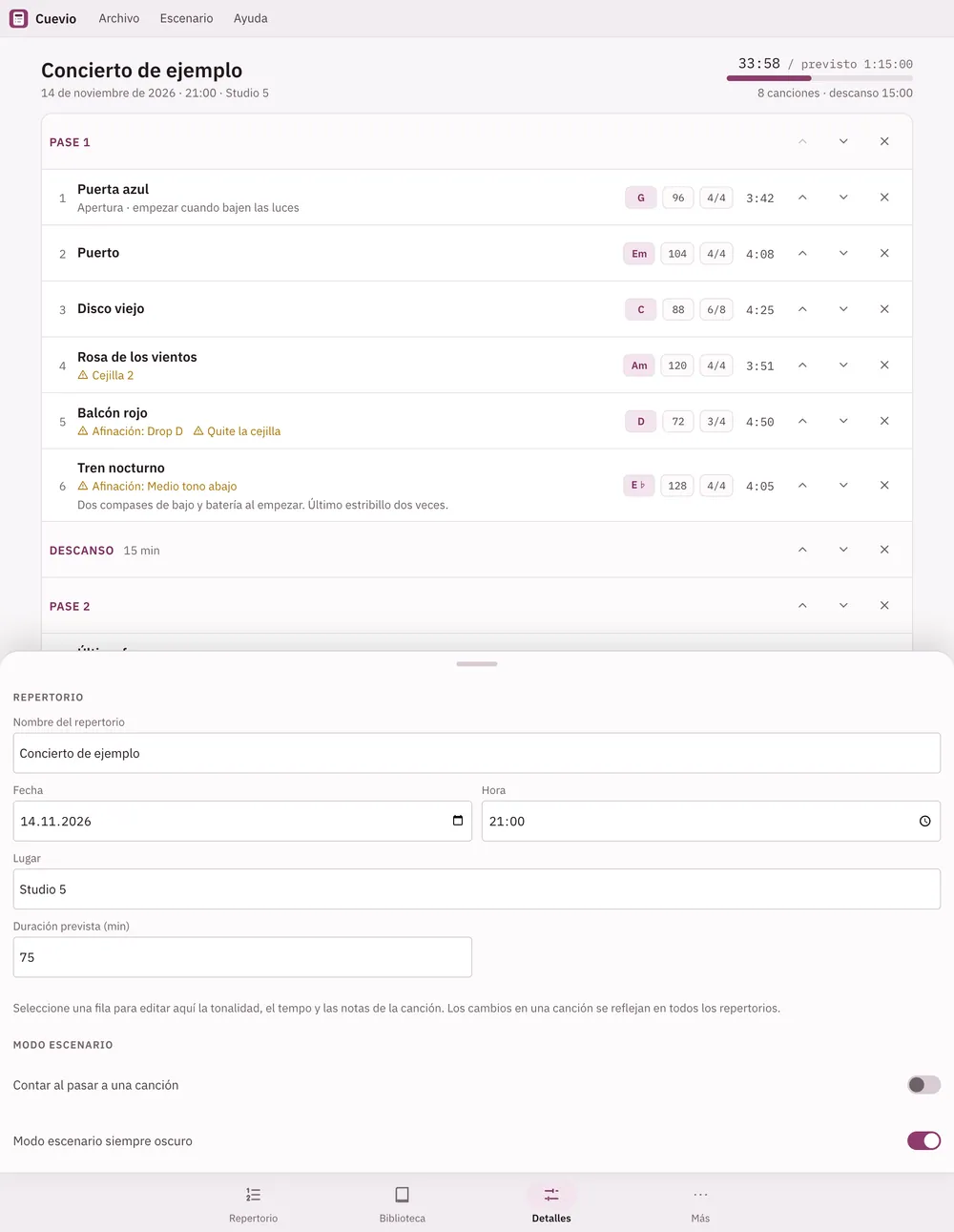
Task: Remove the PASE 1 section
Action: pos(884,141)
